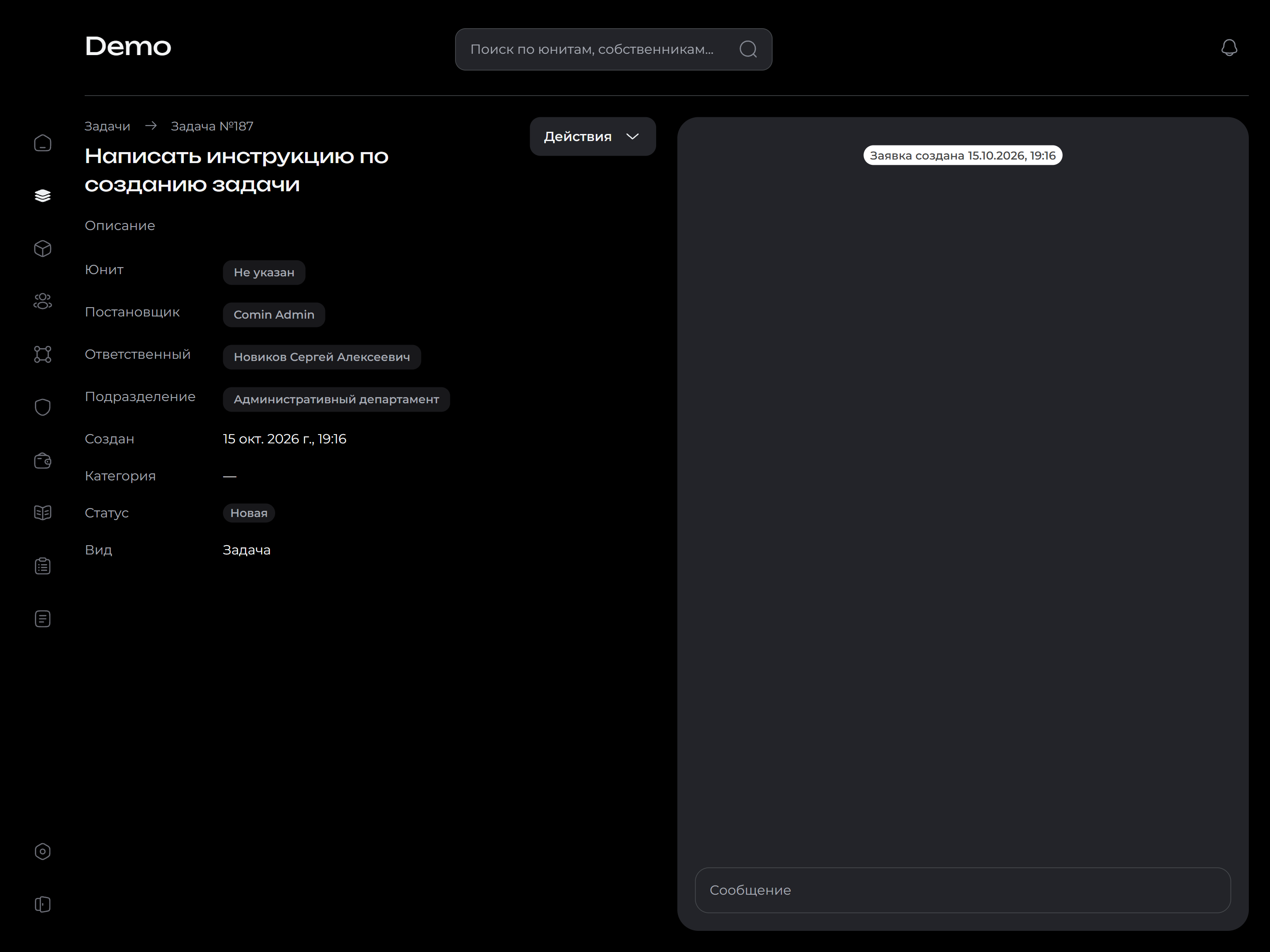1270x952 pixels.
Task: Click the Подразделение label
Action: point(140,397)
